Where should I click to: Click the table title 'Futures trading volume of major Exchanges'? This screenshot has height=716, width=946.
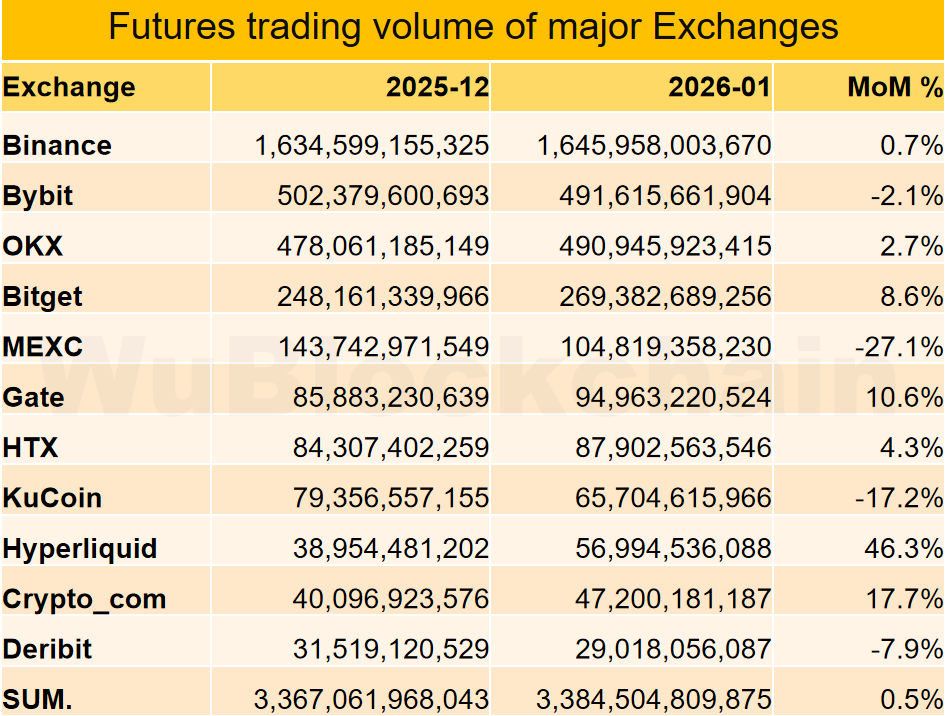(473, 27)
